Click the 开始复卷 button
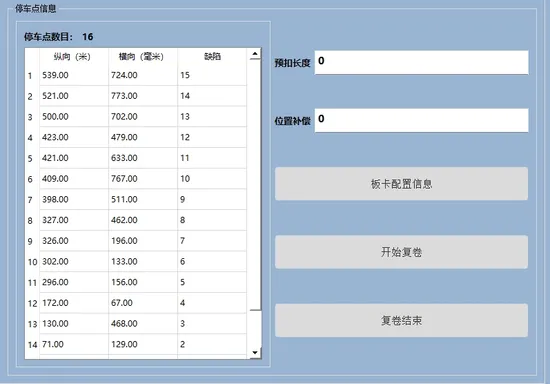This screenshot has height=384, width=550. (x=401, y=252)
